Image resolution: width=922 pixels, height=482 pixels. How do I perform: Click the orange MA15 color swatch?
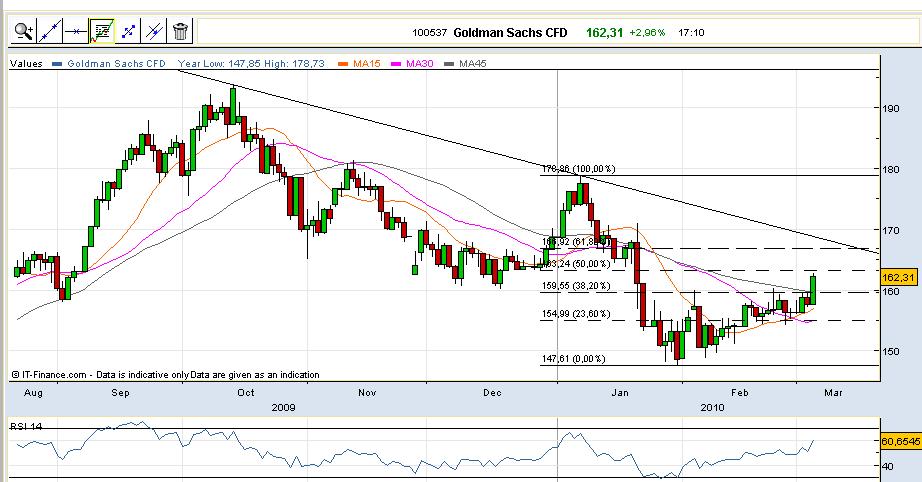coord(343,63)
